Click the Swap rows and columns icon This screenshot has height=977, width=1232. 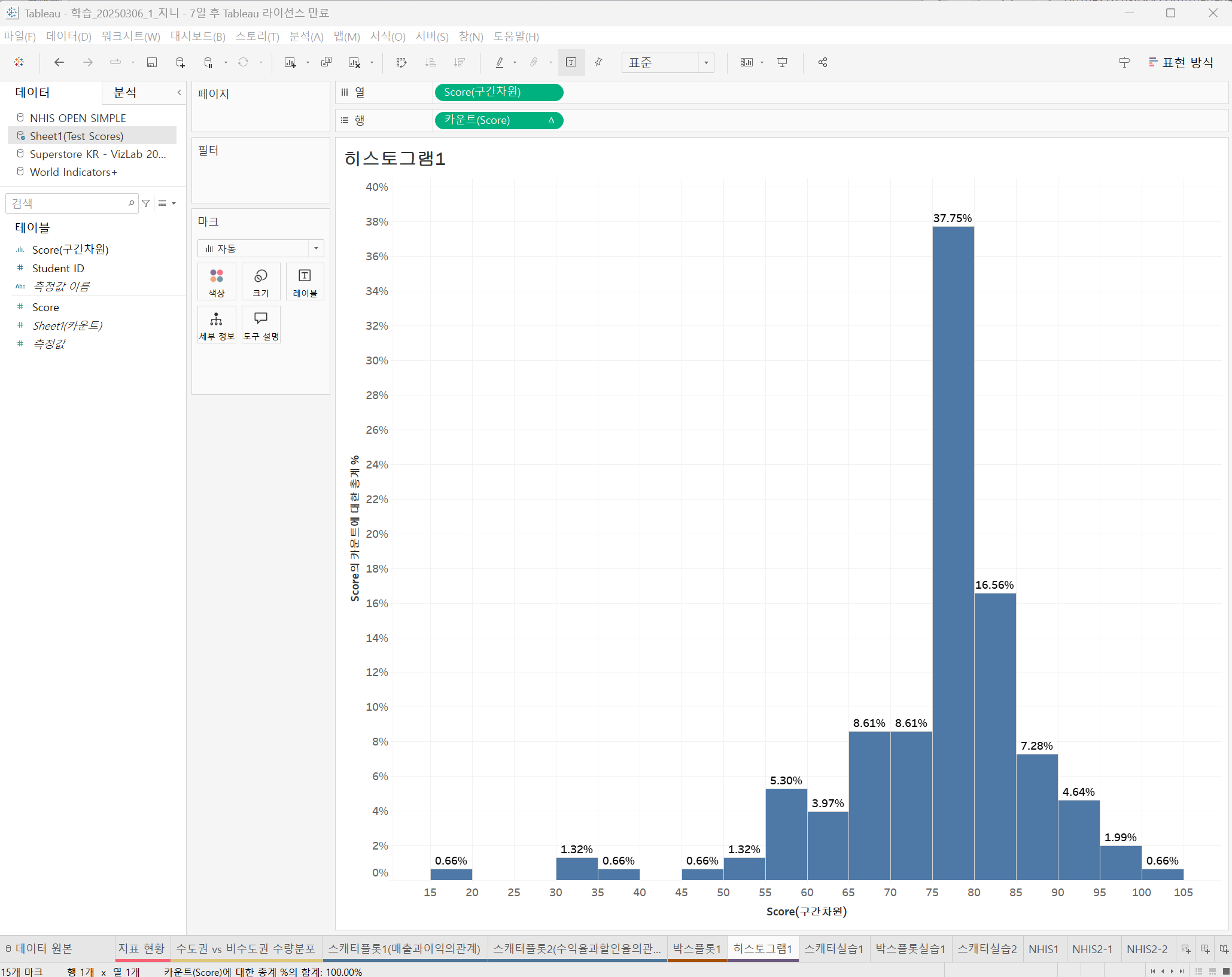click(x=401, y=62)
